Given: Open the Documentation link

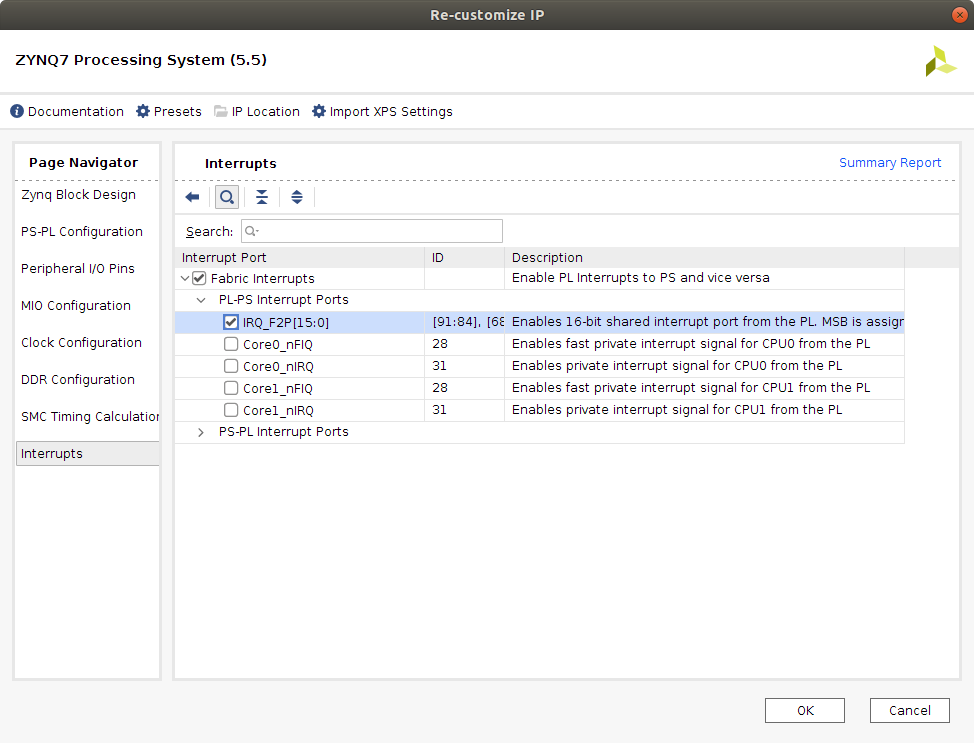Looking at the screenshot, I should click(76, 112).
